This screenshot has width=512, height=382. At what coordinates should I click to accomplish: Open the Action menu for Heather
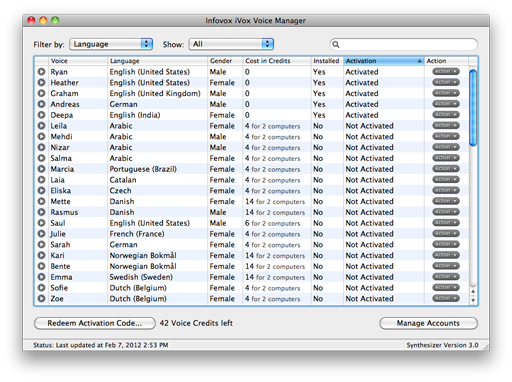click(446, 82)
